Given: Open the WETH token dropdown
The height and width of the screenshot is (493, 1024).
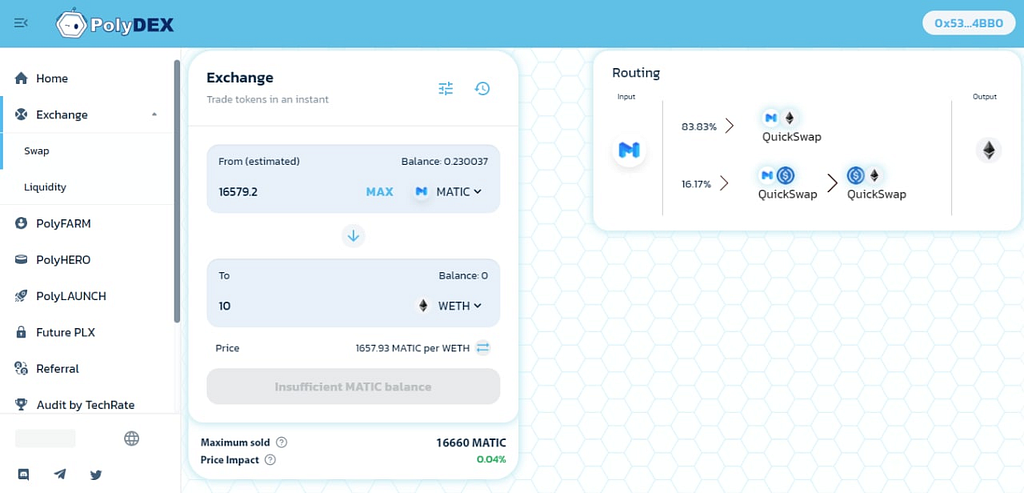Looking at the screenshot, I should 449,306.
